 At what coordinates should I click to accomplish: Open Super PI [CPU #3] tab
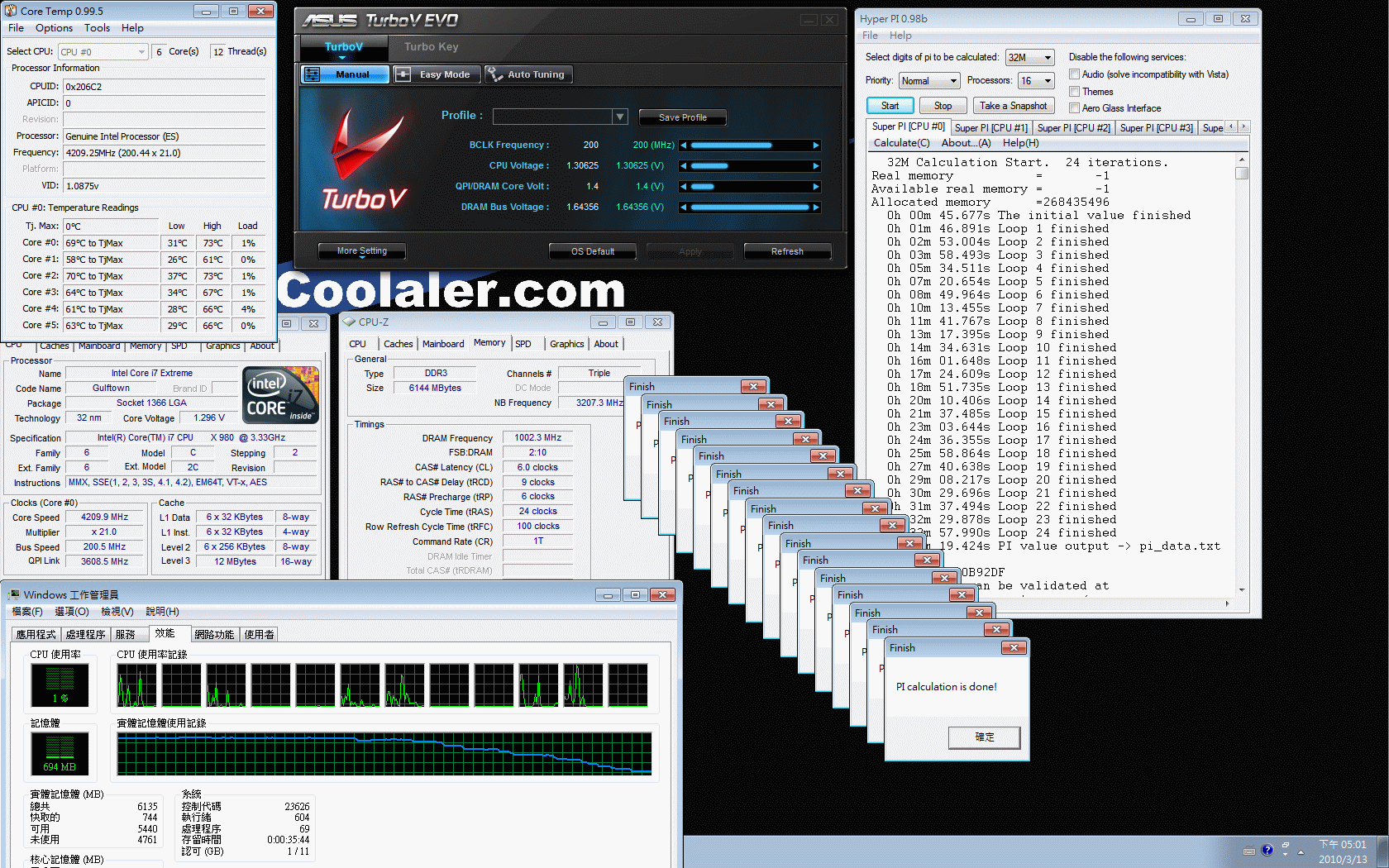(1156, 128)
